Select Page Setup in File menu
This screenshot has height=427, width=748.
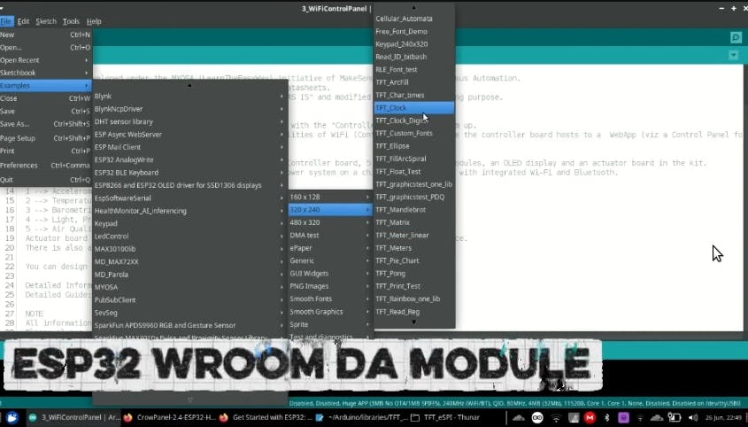46,138
